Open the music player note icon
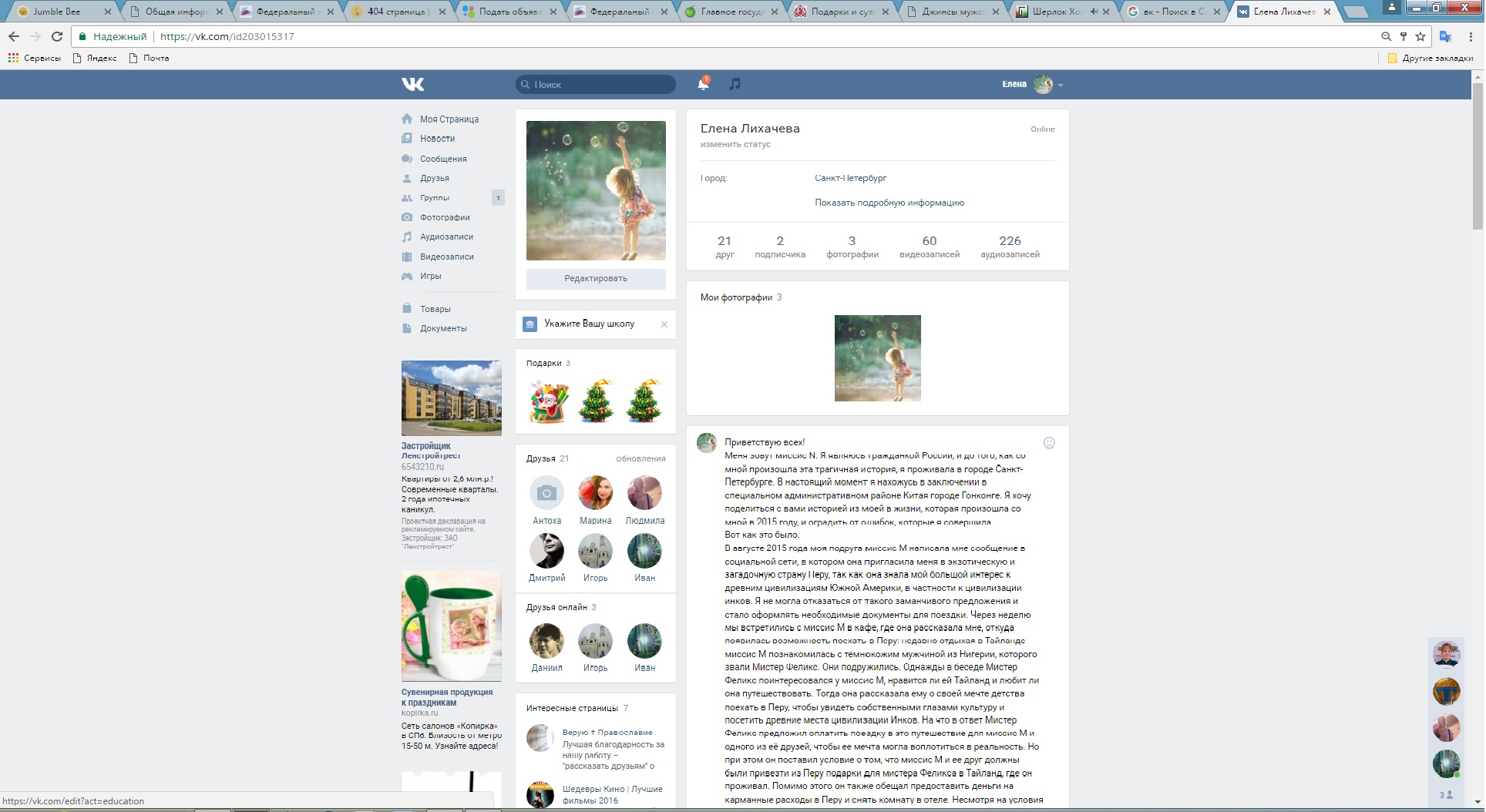1486x812 pixels. point(735,83)
